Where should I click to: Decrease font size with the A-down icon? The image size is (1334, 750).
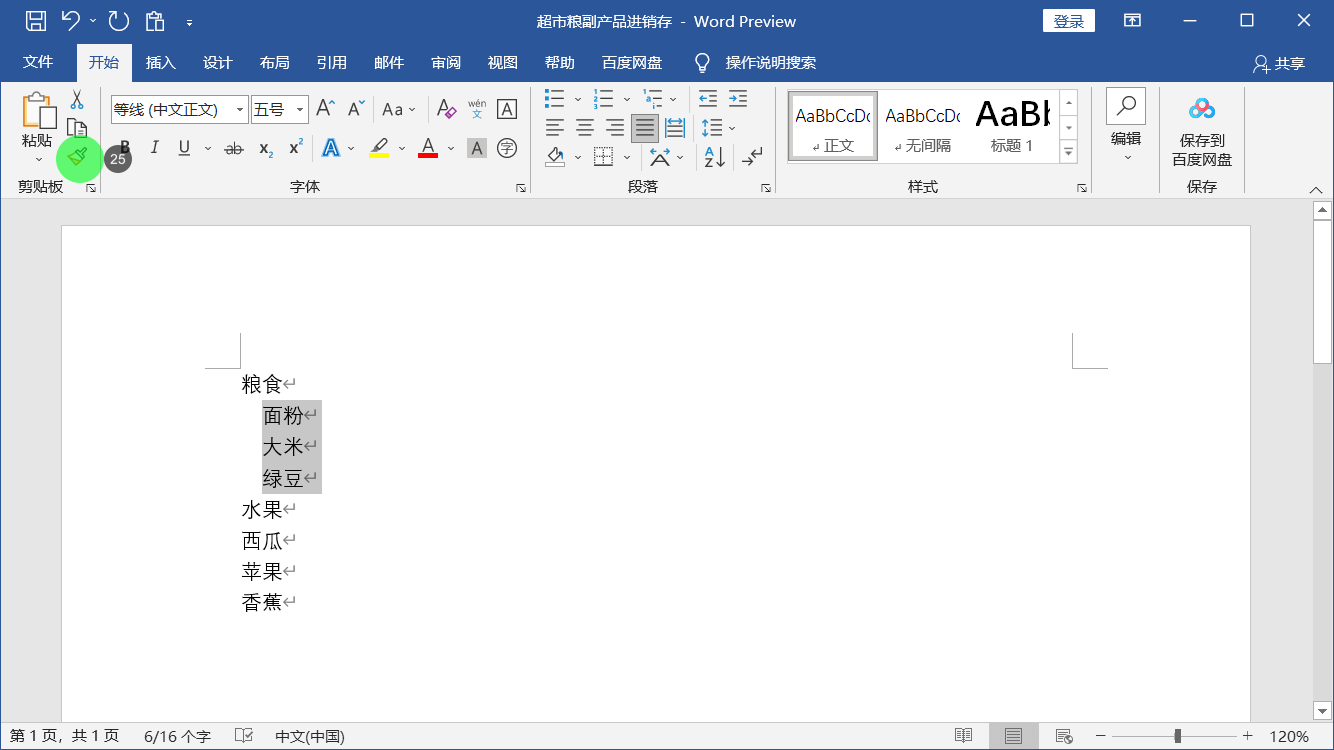click(356, 109)
